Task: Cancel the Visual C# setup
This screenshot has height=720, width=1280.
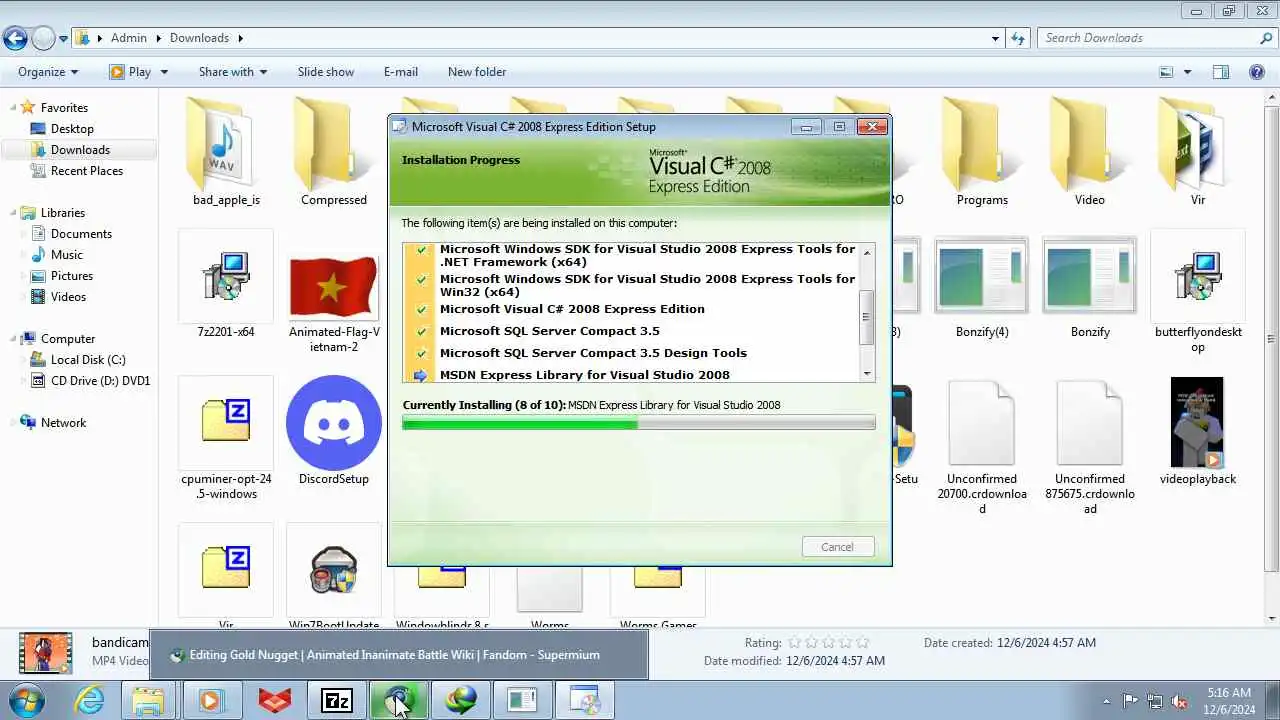Action: (x=837, y=547)
